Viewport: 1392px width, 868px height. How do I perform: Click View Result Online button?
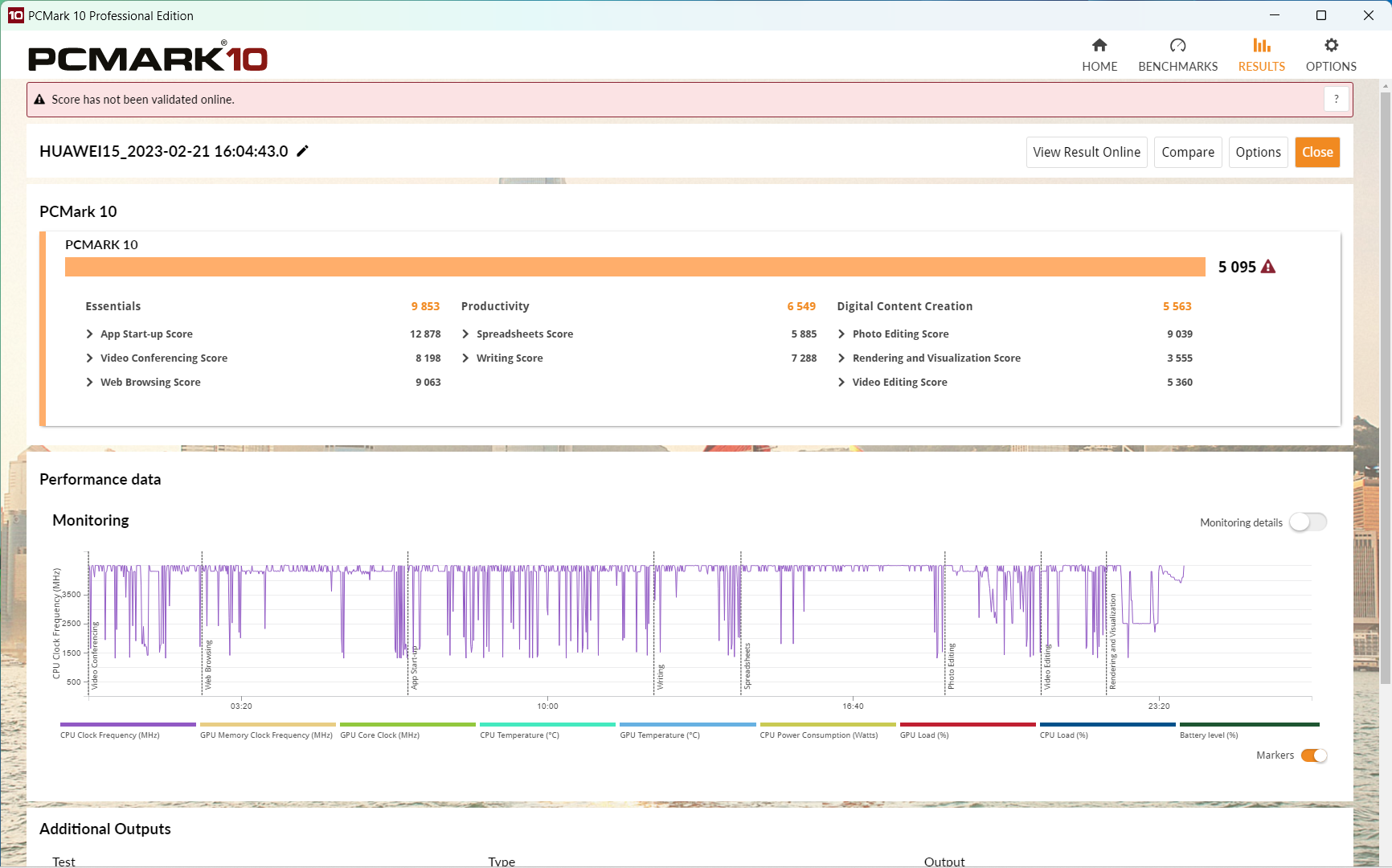(x=1087, y=152)
